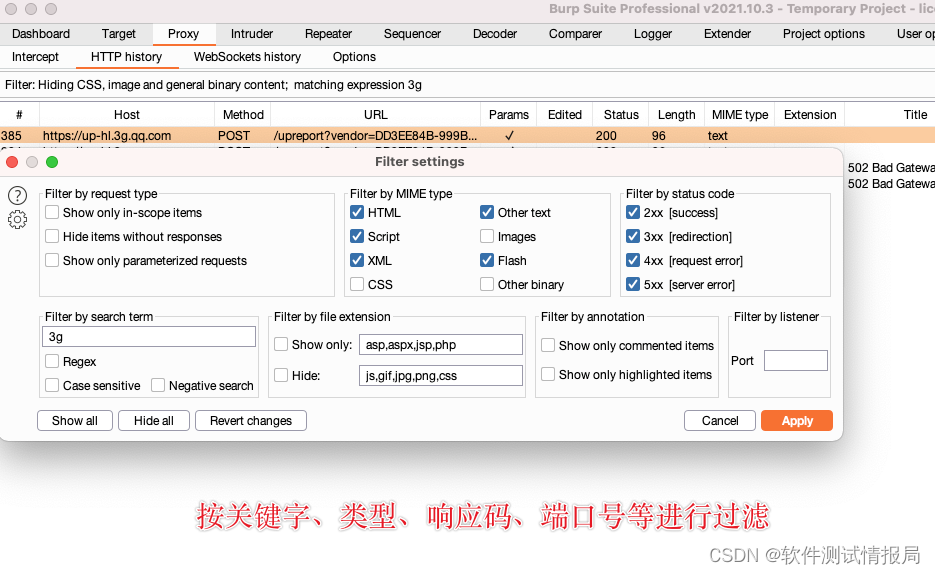The width and height of the screenshot is (935, 574).
Task: Click the gear icon in Filter settings
Action: click(x=17, y=220)
